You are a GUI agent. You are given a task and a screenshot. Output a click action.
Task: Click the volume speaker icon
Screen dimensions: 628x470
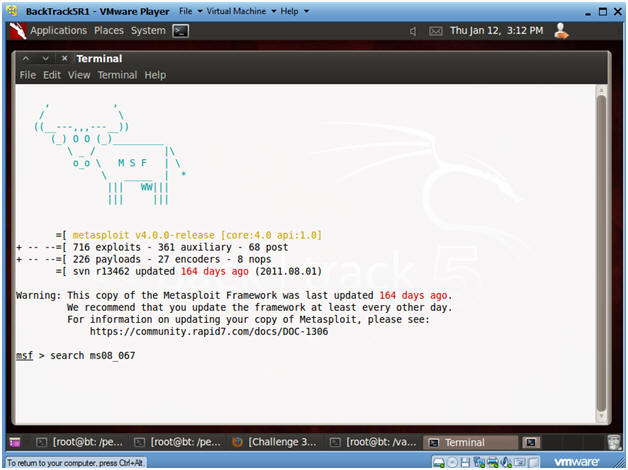click(413, 31)
